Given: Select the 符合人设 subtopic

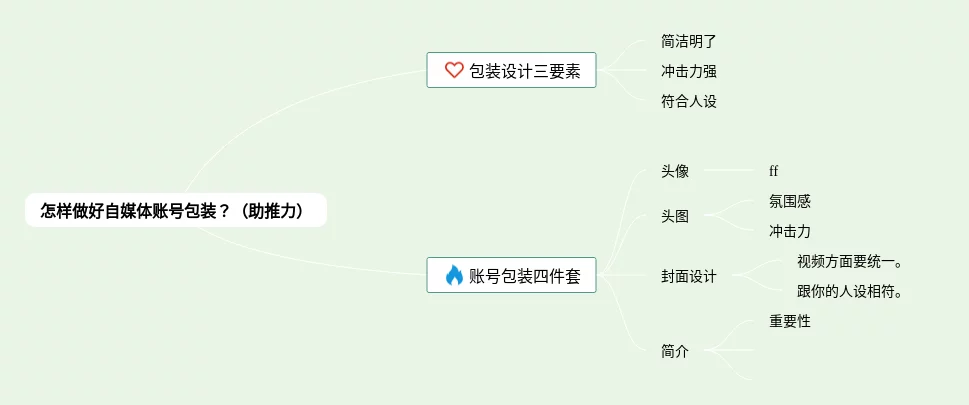Looking at the screenshot, I should 688,101.
